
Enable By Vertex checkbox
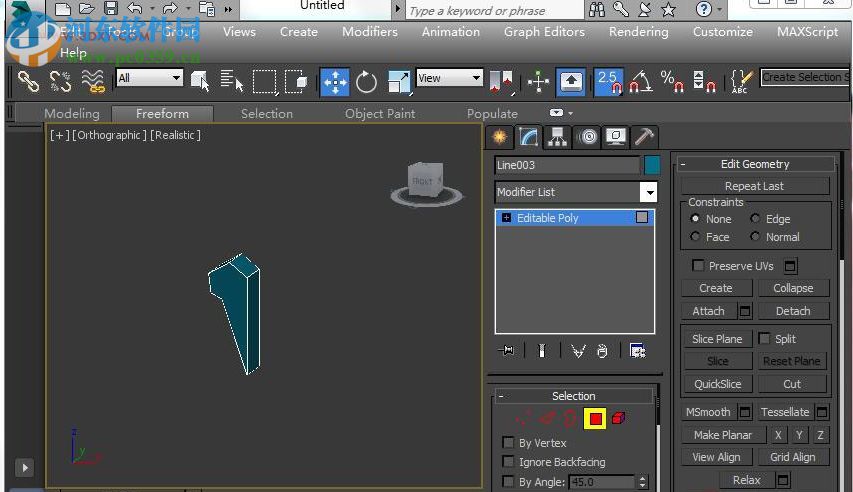point(508,442)
